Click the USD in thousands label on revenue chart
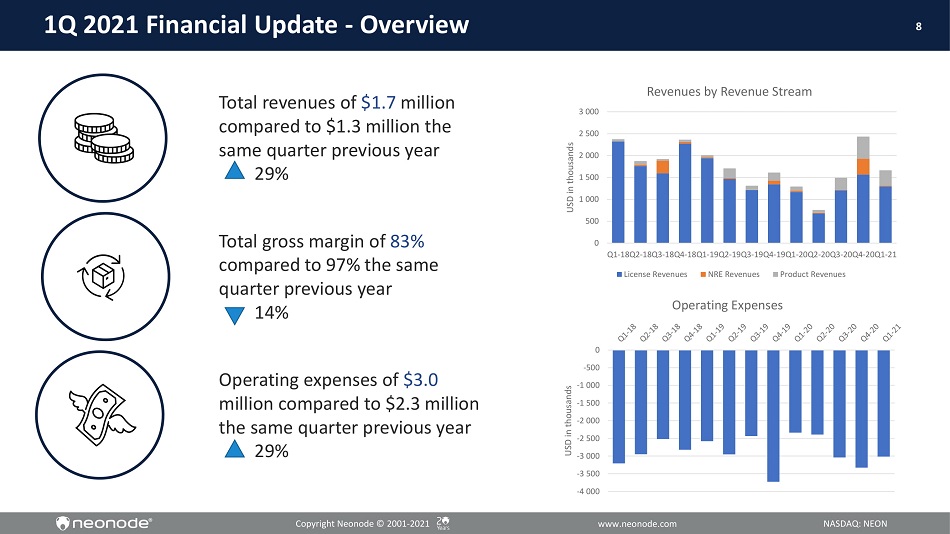950x534 pixels. (x=570, y=177)
